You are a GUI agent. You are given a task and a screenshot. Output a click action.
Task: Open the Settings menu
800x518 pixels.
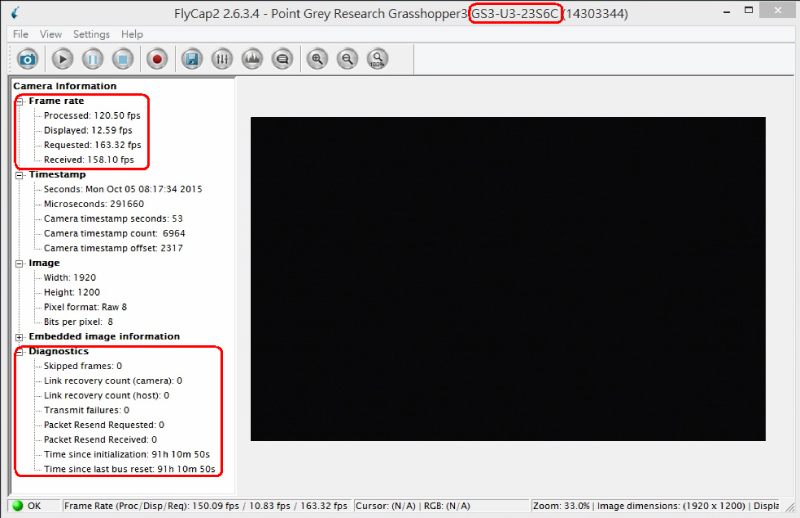91,34
